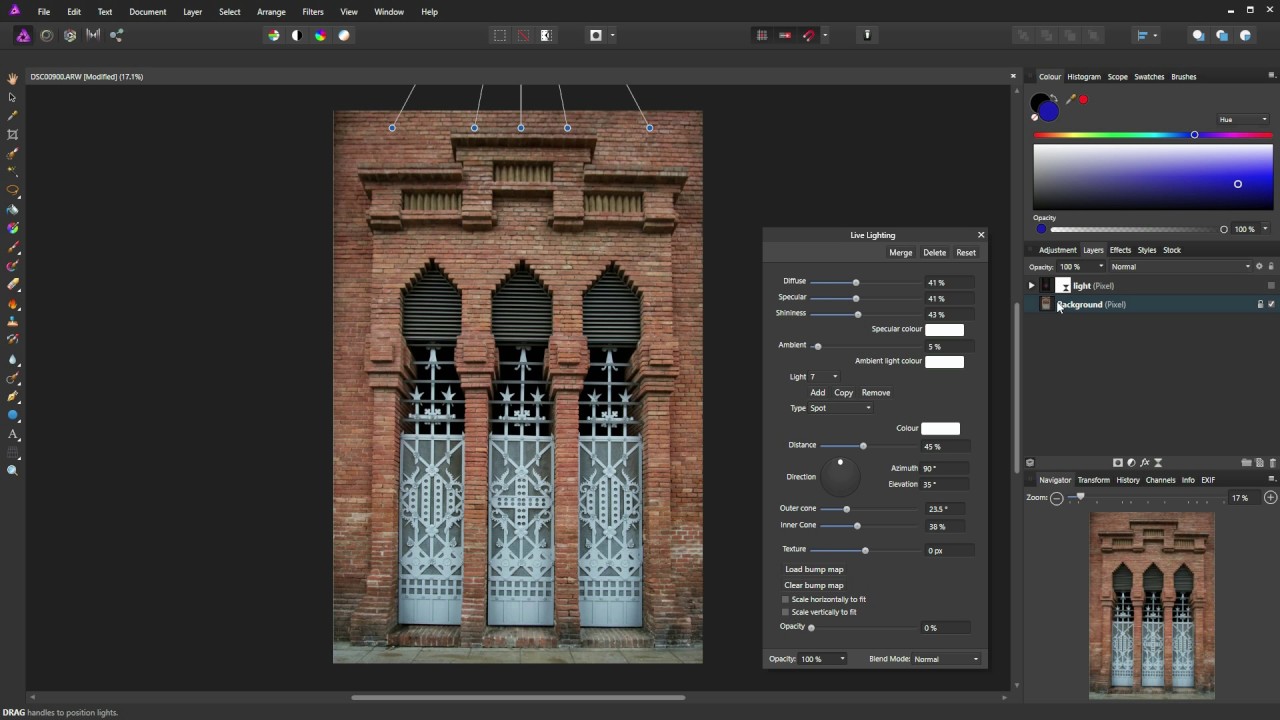Tick Scale vertically to fit checkbox
The height and width of the screenshot is (720, 1280).
[785, 612]
